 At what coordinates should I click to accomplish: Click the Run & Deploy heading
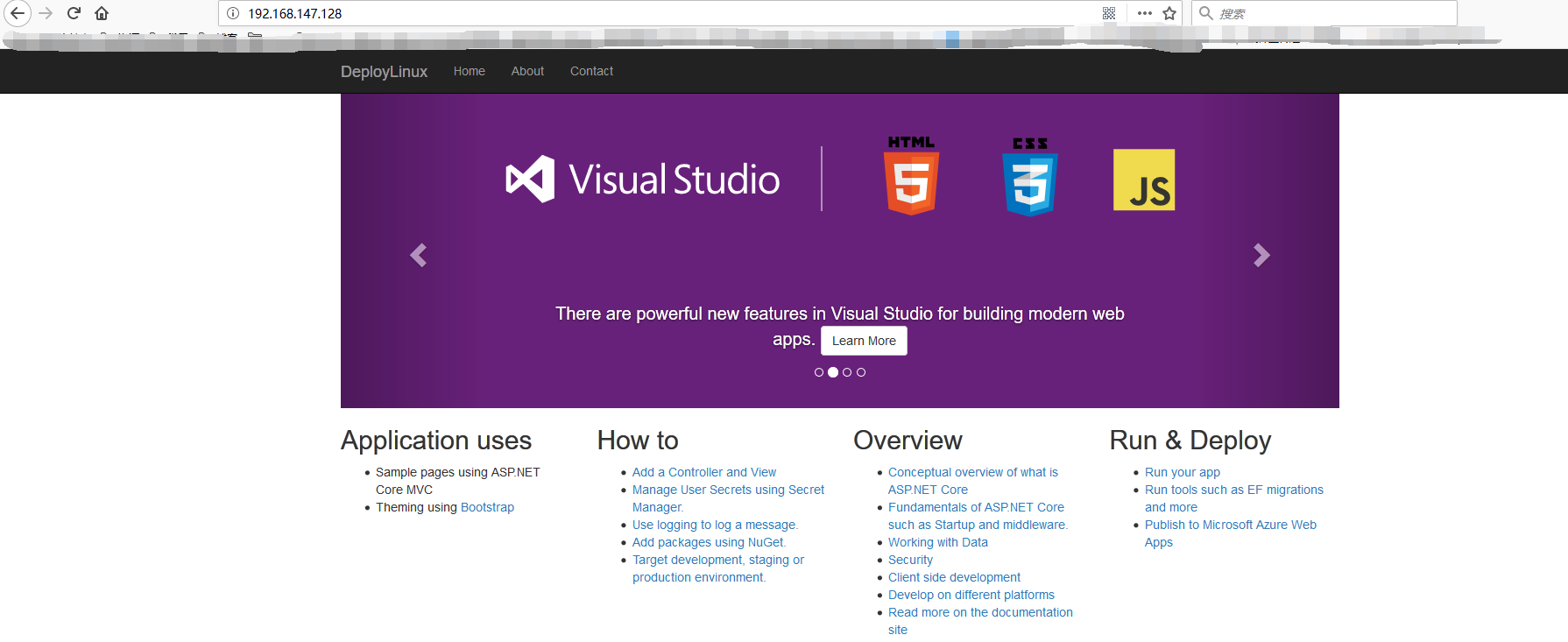1190,441
